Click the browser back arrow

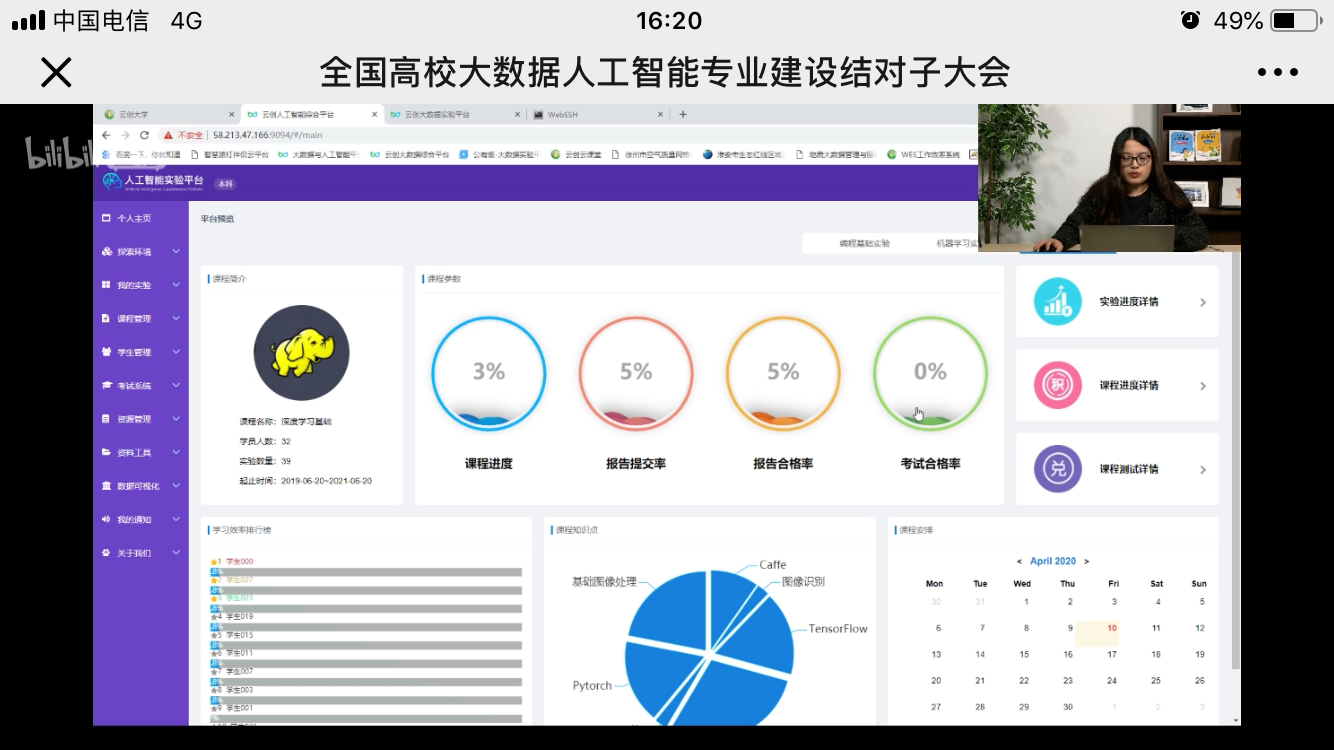[107, 135]
